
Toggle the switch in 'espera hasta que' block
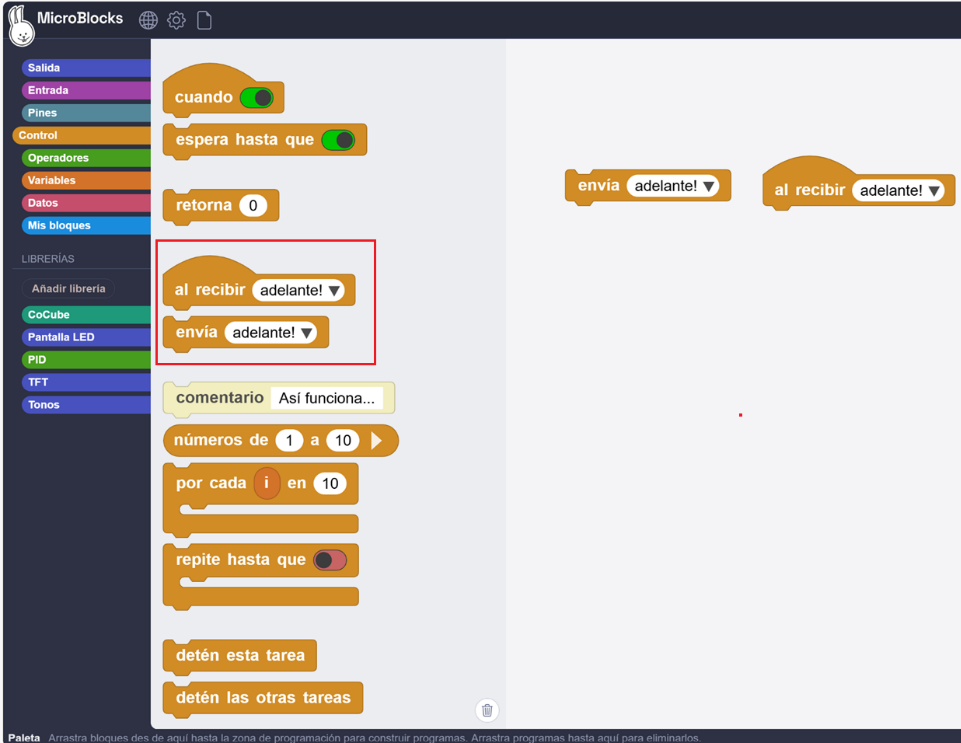338,140
